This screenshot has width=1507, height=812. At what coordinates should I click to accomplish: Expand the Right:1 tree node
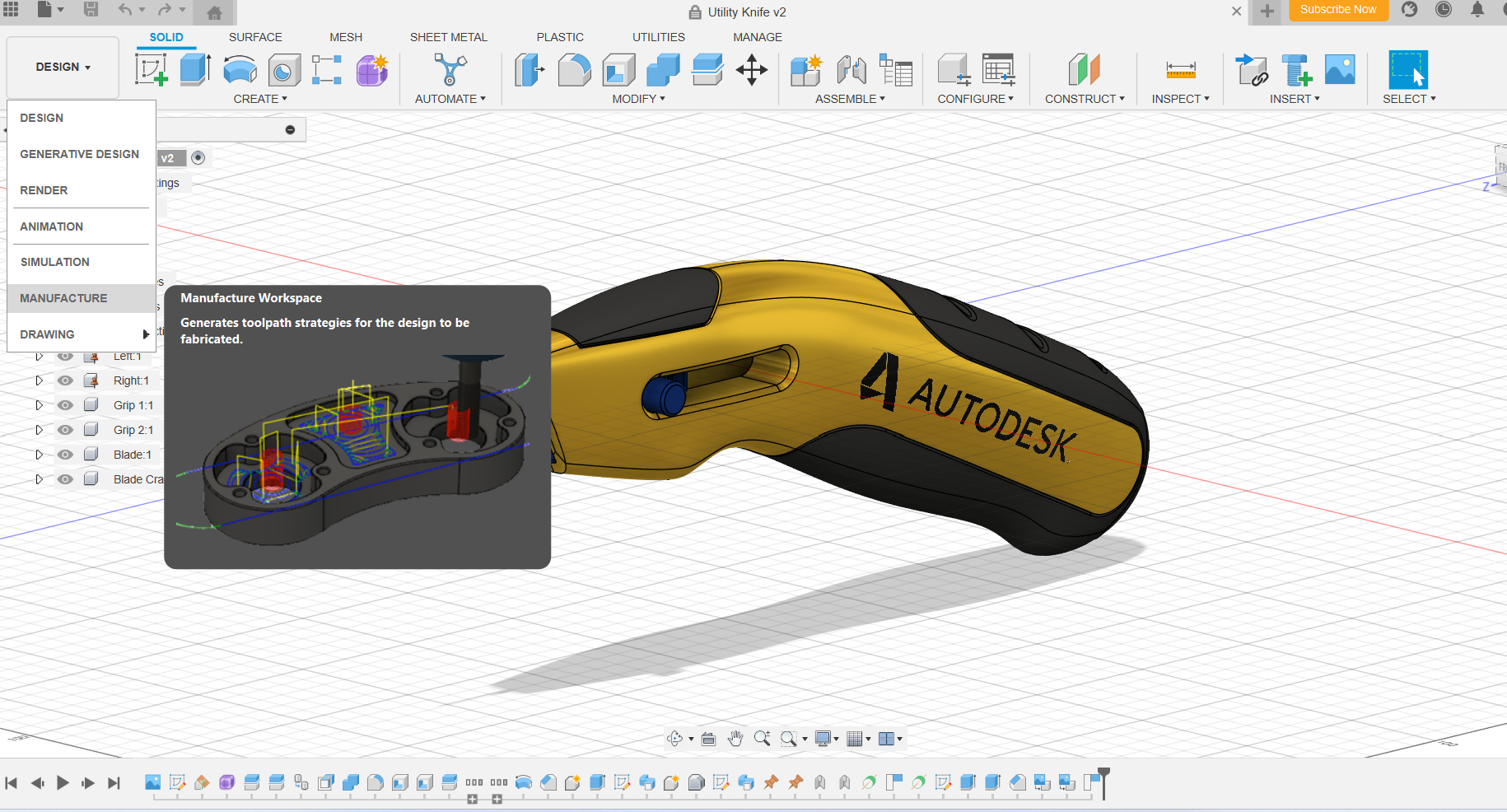39,380
